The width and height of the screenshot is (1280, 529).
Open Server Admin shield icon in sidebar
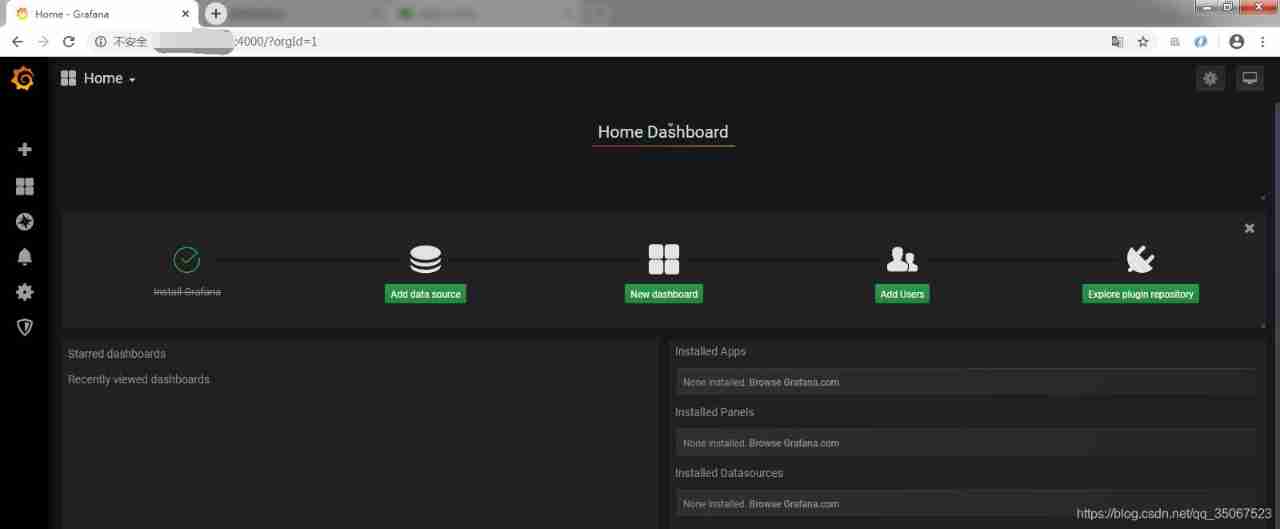(x=25, y=327)
